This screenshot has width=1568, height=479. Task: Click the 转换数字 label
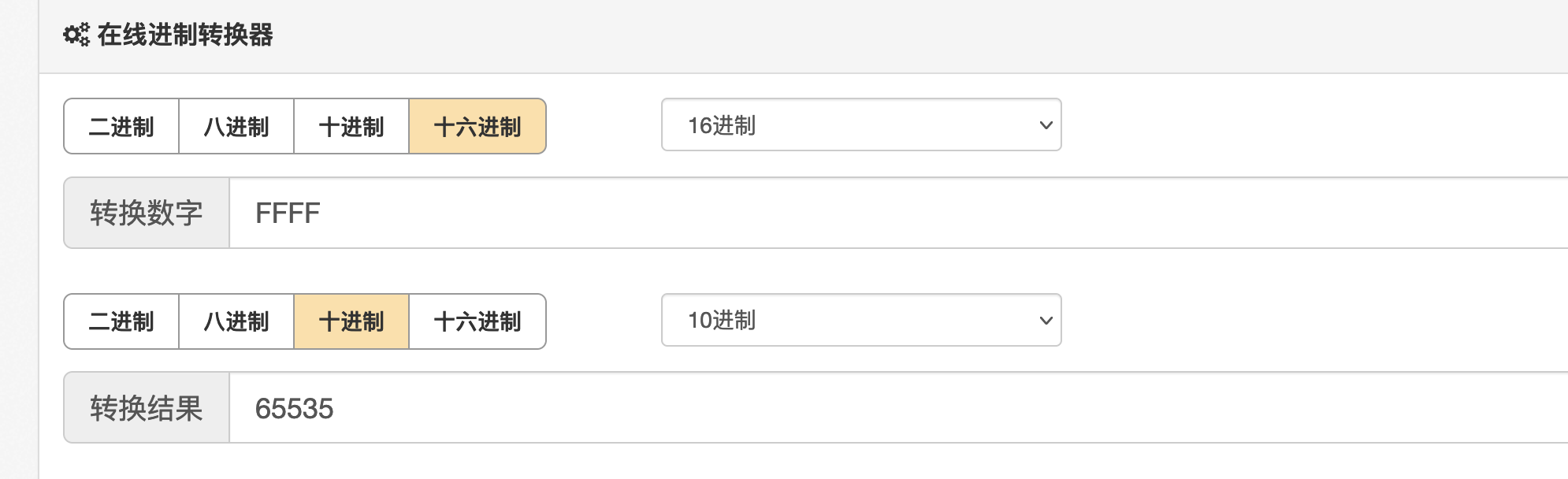click(147, 213)
